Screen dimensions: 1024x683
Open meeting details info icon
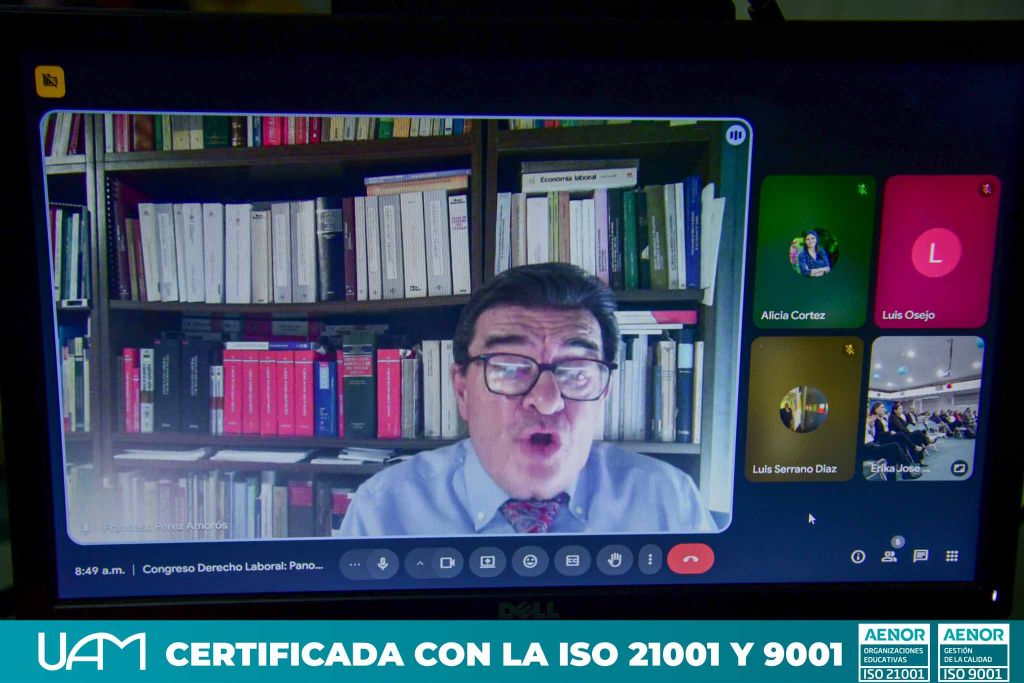click(858, 556)
